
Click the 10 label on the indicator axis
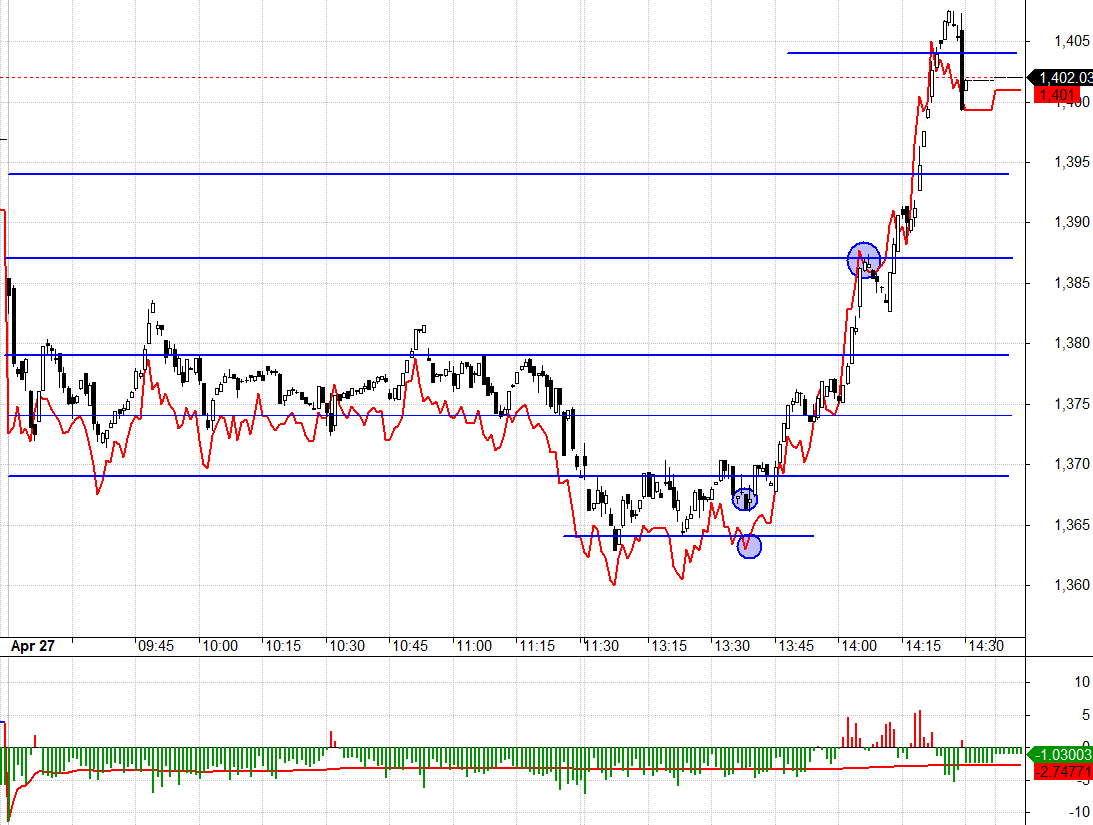click(x=1080, y=682)
